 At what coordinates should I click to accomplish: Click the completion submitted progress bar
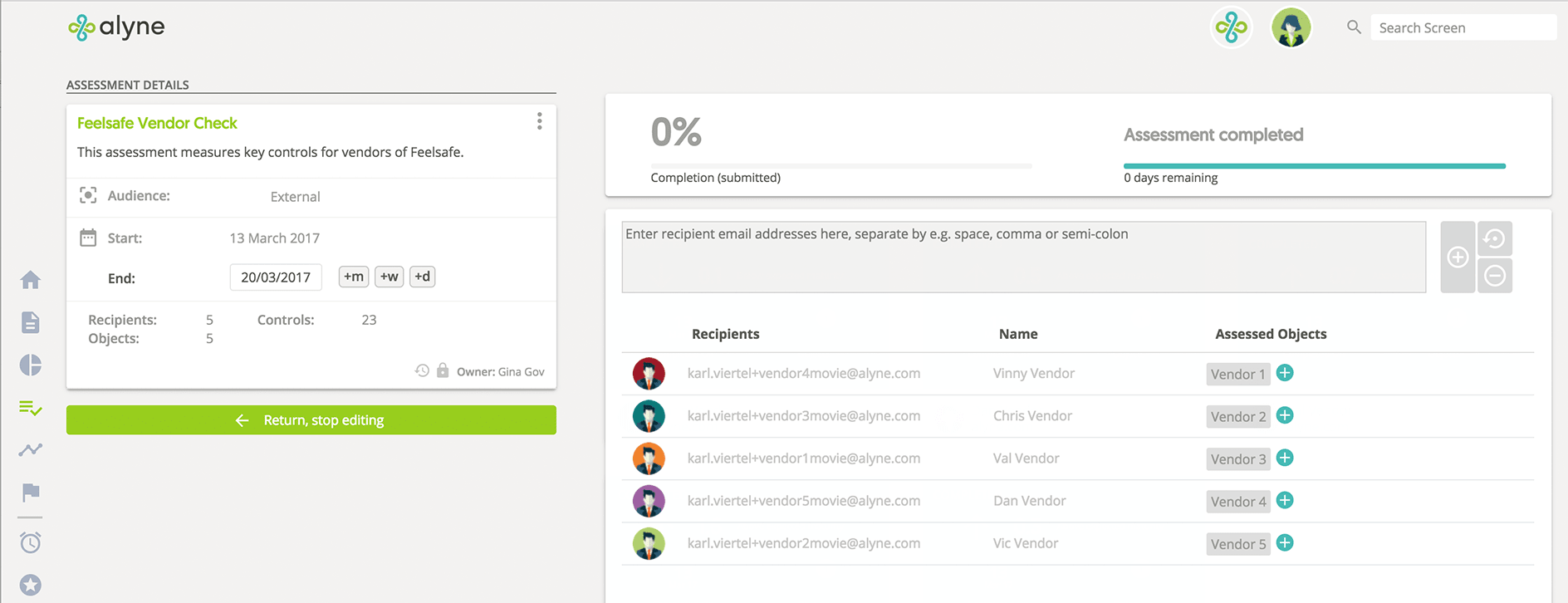[x=841, y=166]
